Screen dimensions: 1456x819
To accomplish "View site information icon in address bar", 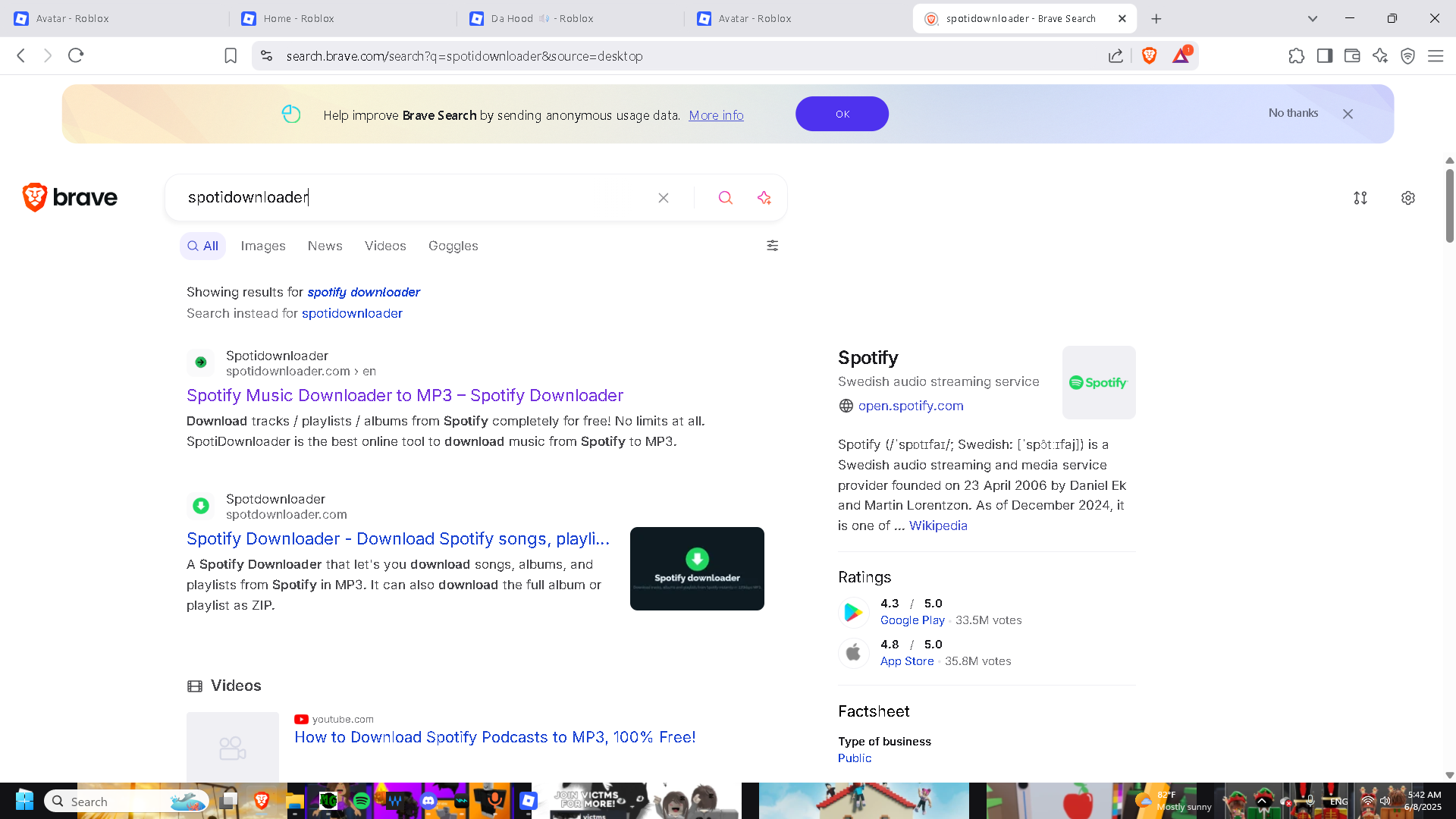I will point(266,55).
